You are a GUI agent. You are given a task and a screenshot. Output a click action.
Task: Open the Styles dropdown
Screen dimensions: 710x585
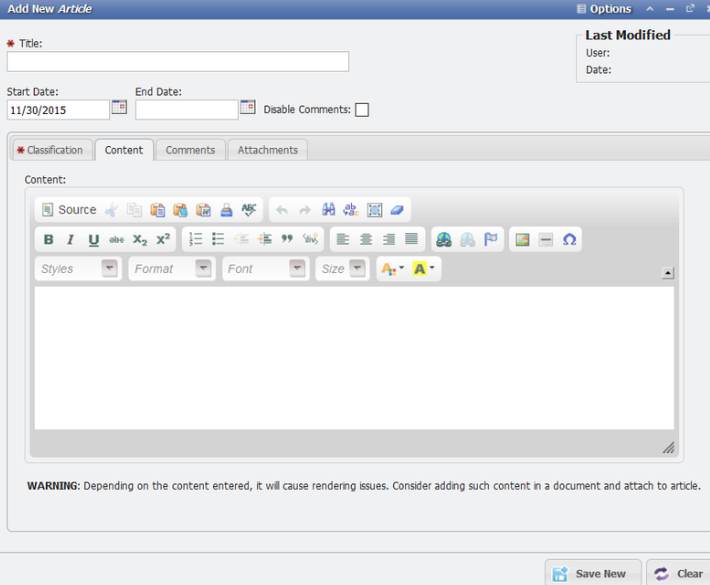78,269
